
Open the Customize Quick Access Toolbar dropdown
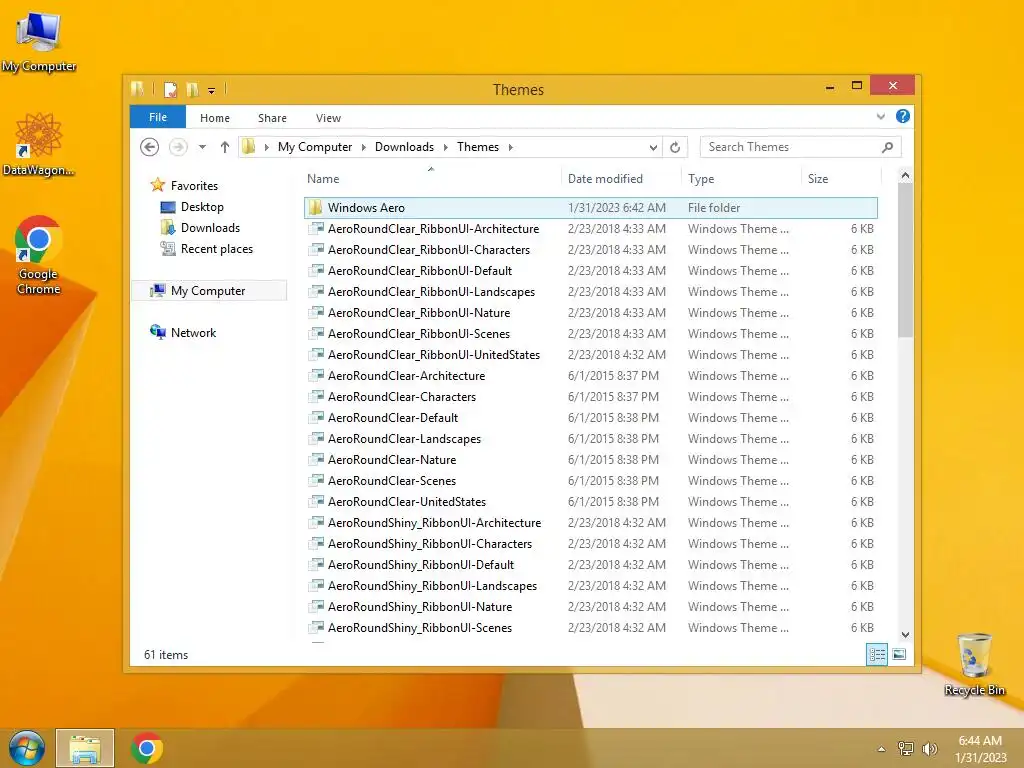pyautogui.click(x=212, y=90)
